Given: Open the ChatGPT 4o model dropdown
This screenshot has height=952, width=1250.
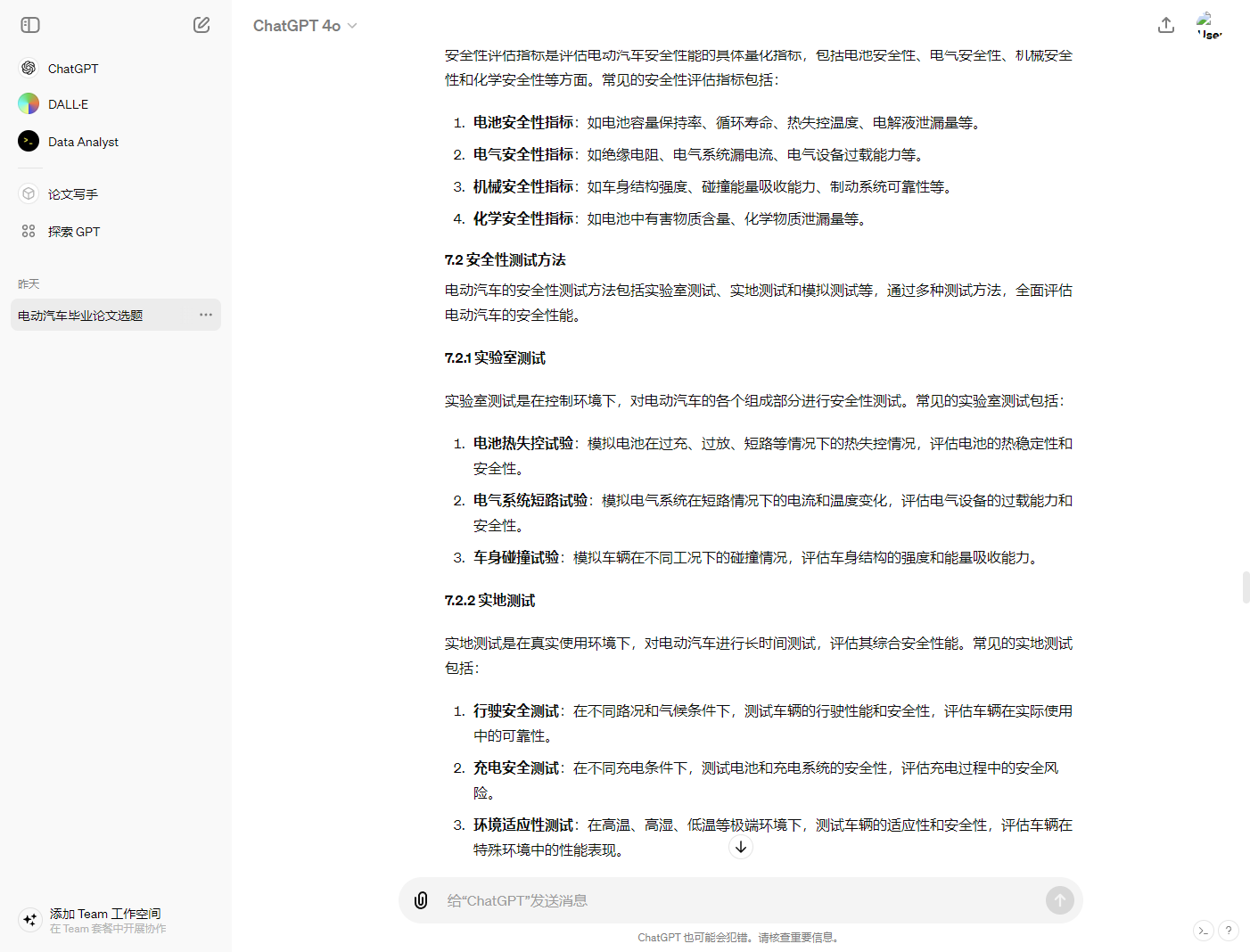Looking at the screenshot, I should click(x=304, y=26).
